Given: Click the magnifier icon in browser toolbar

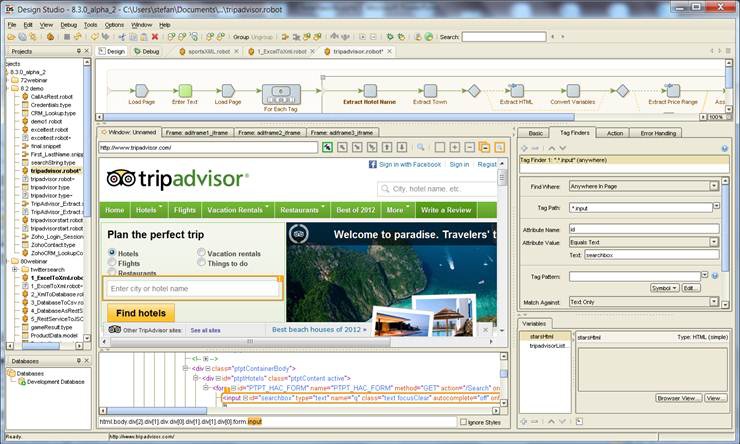Looking at the screenshot, I should tap(420, 148).
